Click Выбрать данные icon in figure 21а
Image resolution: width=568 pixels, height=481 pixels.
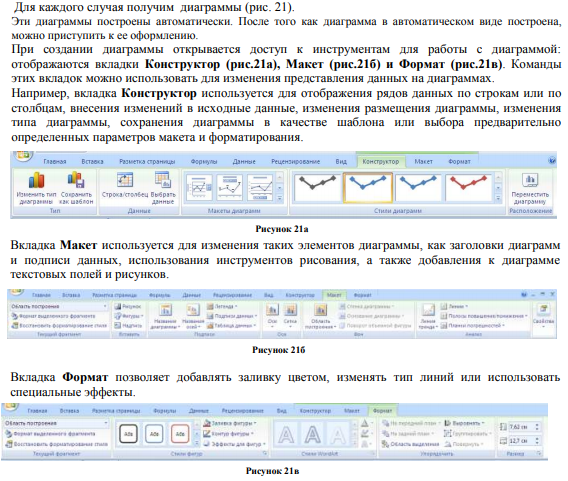coord(163,180)
